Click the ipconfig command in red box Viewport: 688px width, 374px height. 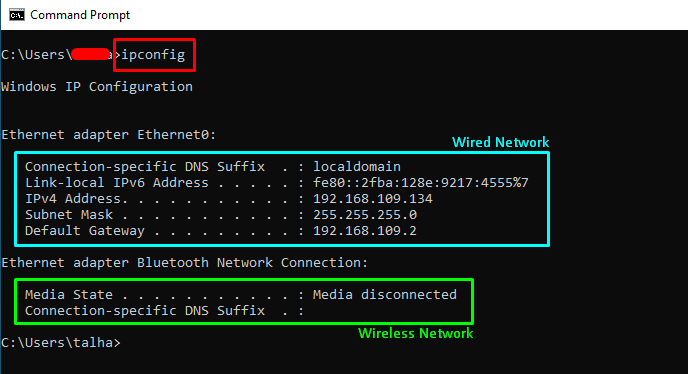(154, 55)
